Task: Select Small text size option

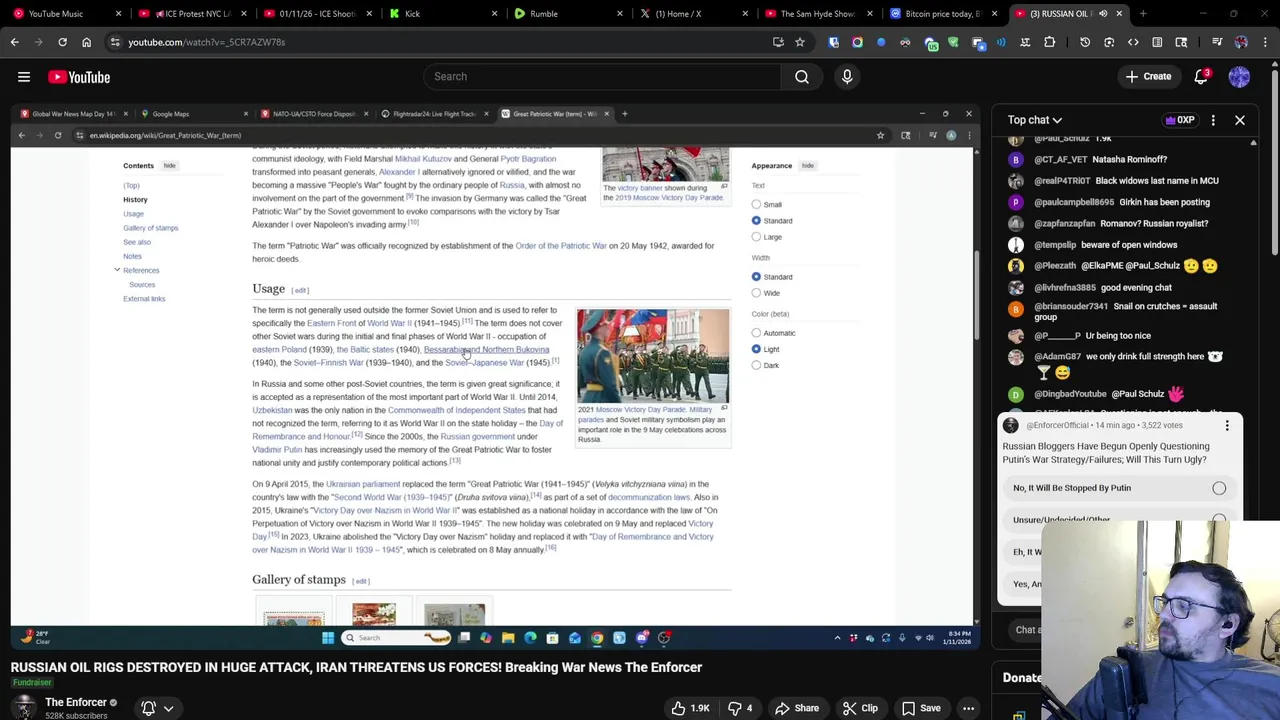Action: (x=756, y=204)
